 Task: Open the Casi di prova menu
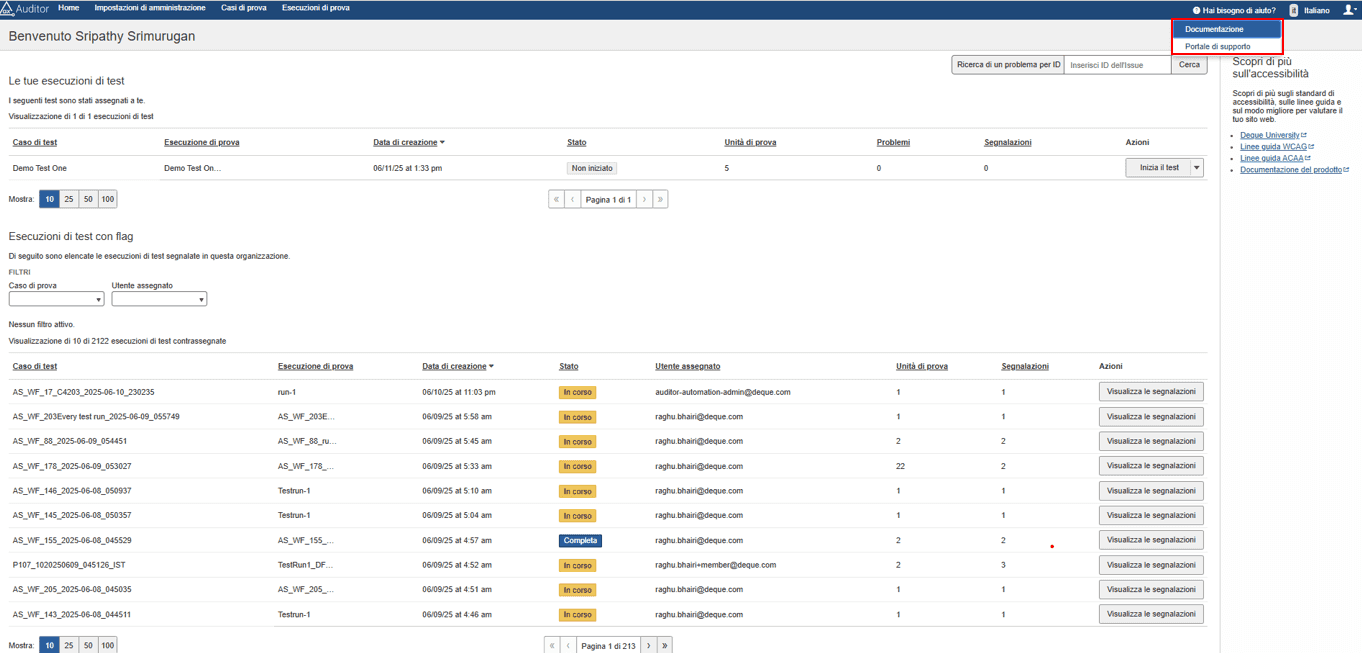click(243, 8)
